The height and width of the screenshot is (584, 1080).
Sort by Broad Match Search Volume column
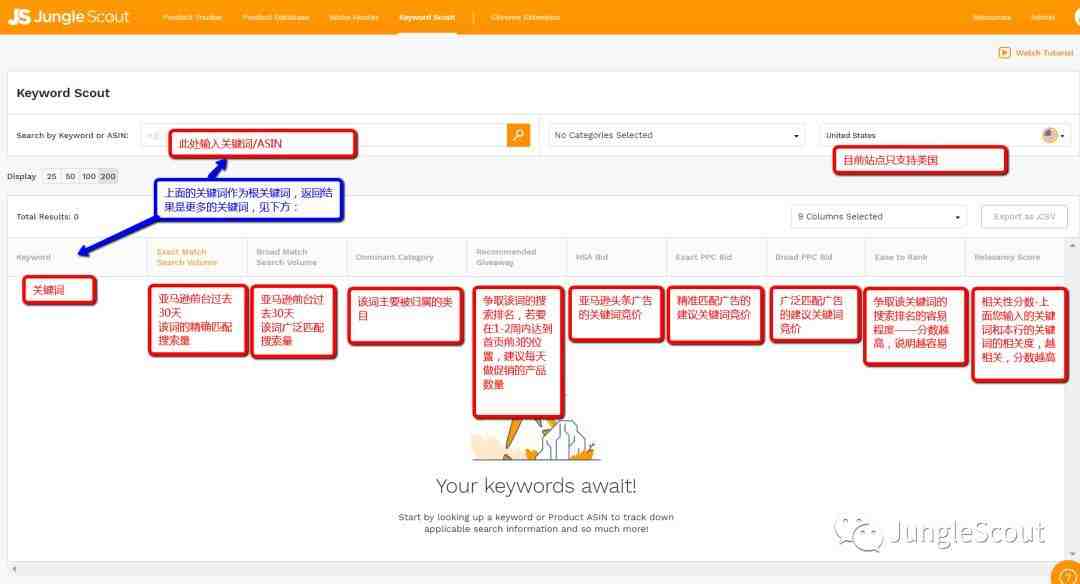(287, 257)
